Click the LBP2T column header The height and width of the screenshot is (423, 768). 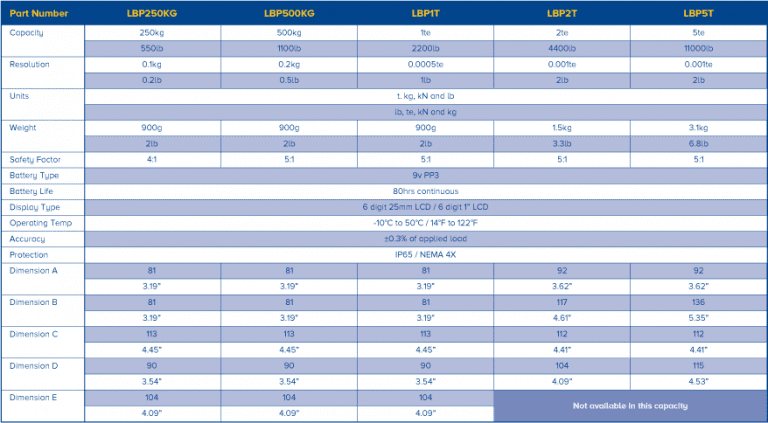click(x=561, y=13)
